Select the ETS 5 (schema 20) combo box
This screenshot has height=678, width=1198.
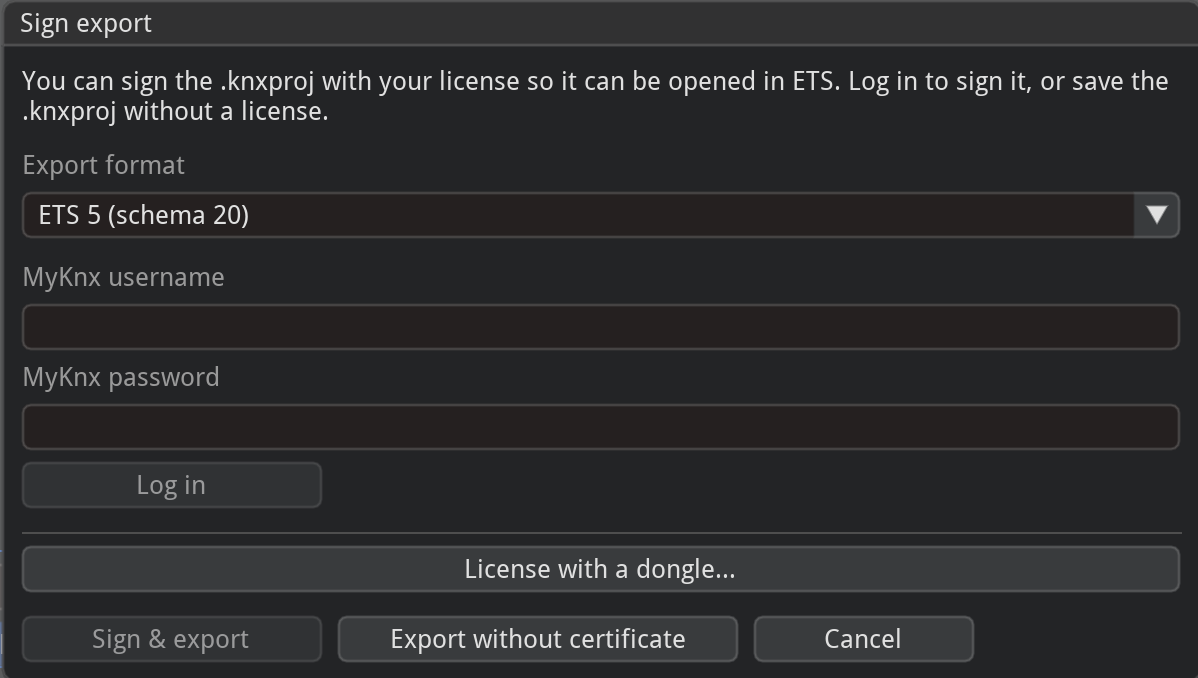[x=601, y=215]
